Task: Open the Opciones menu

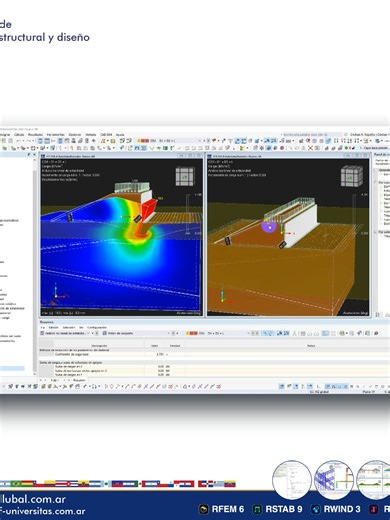Action: click(75, 135)
